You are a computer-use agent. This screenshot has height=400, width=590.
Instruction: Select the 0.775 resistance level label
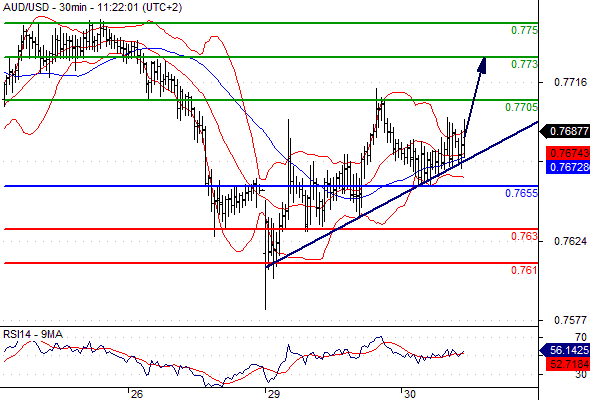click(x=524, y=30)
